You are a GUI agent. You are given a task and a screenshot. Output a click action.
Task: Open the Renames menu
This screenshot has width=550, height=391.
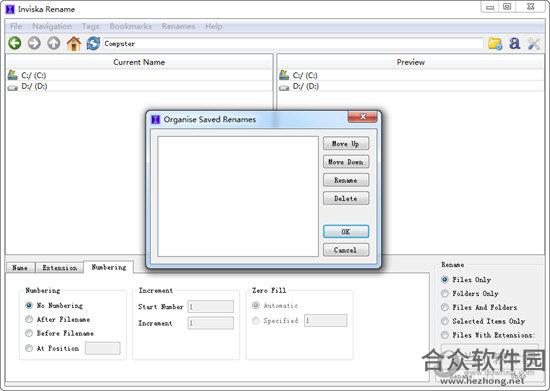pos(179,26)
